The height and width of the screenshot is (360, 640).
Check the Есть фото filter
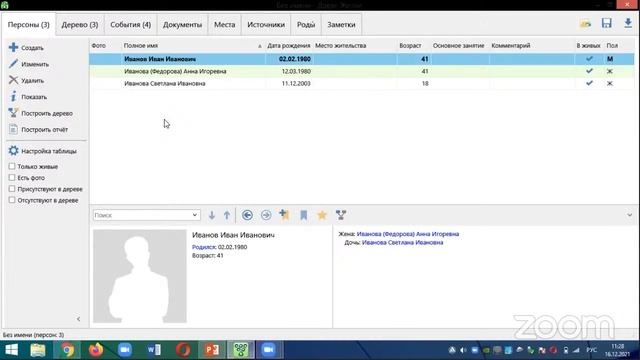[x=12, y=178]
